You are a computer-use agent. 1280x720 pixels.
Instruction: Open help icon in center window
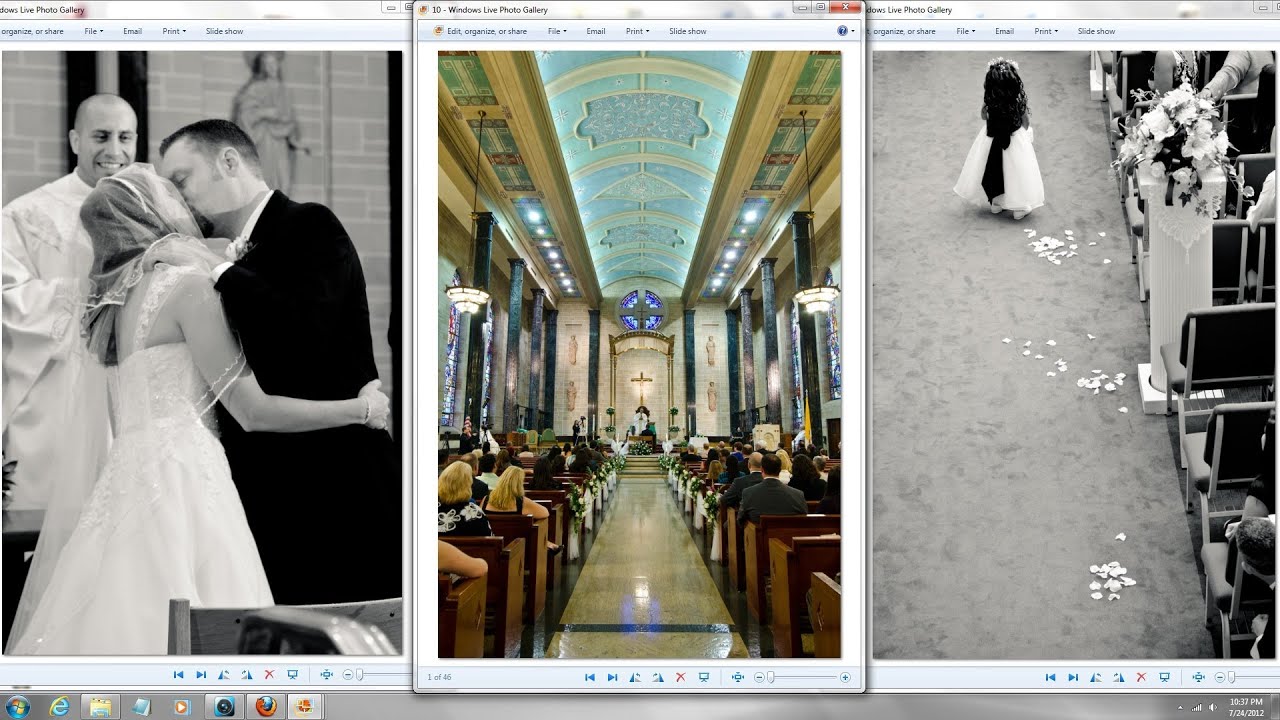coord(842,31)
